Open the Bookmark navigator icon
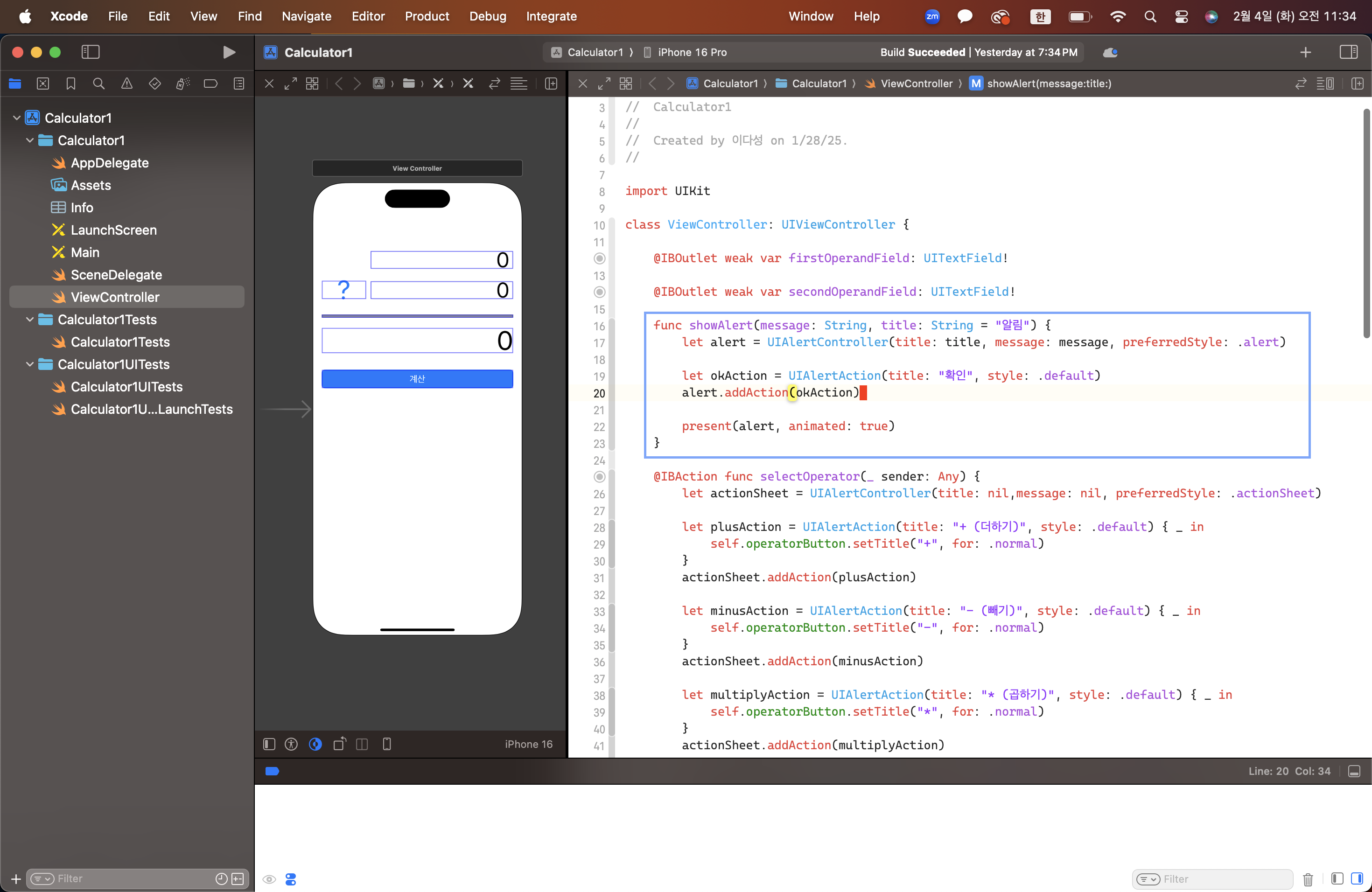Screen dimensions: 1372x892 (x=71, y=84)
